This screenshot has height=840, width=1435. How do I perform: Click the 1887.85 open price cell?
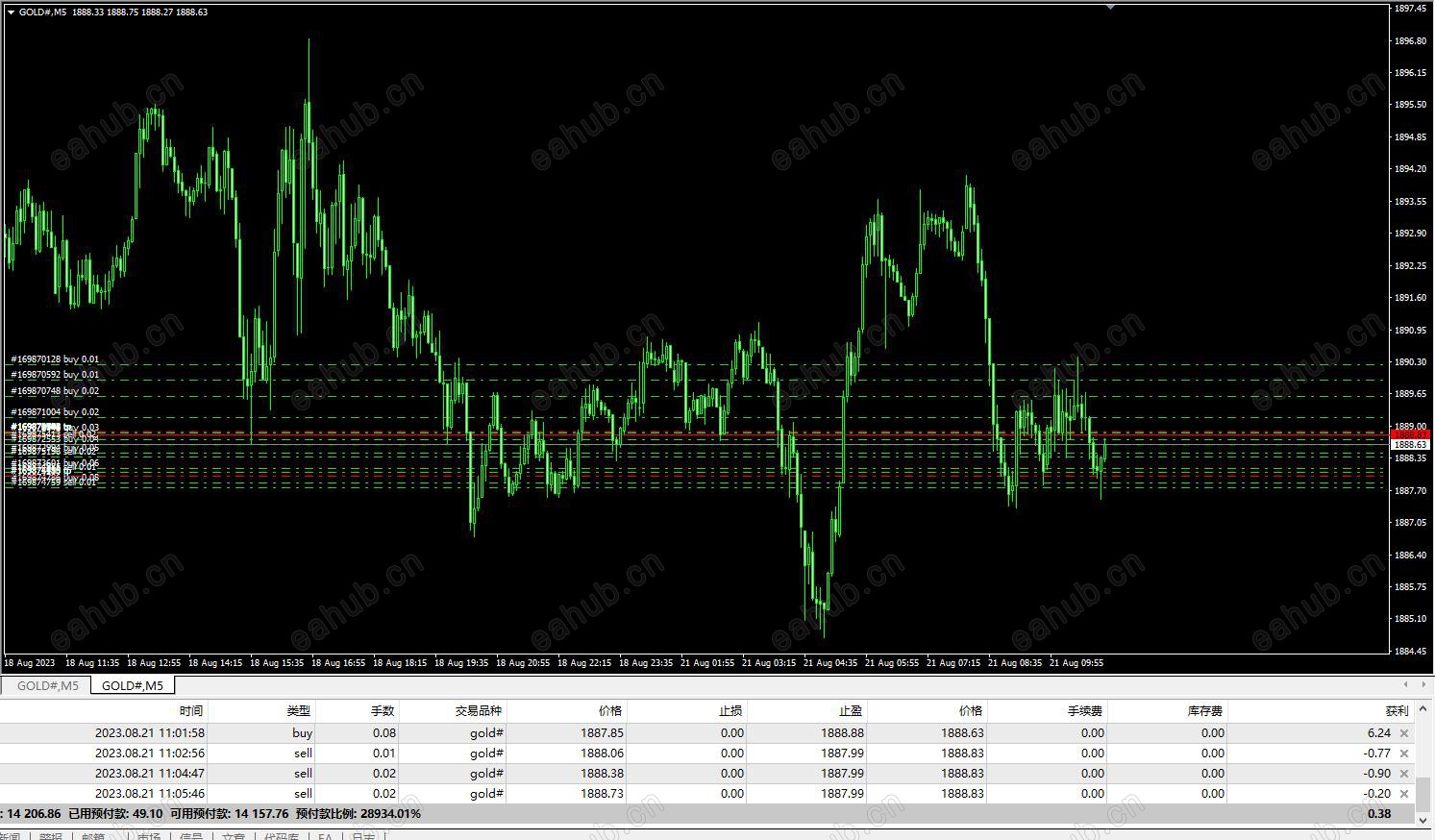tap(602, 733)
